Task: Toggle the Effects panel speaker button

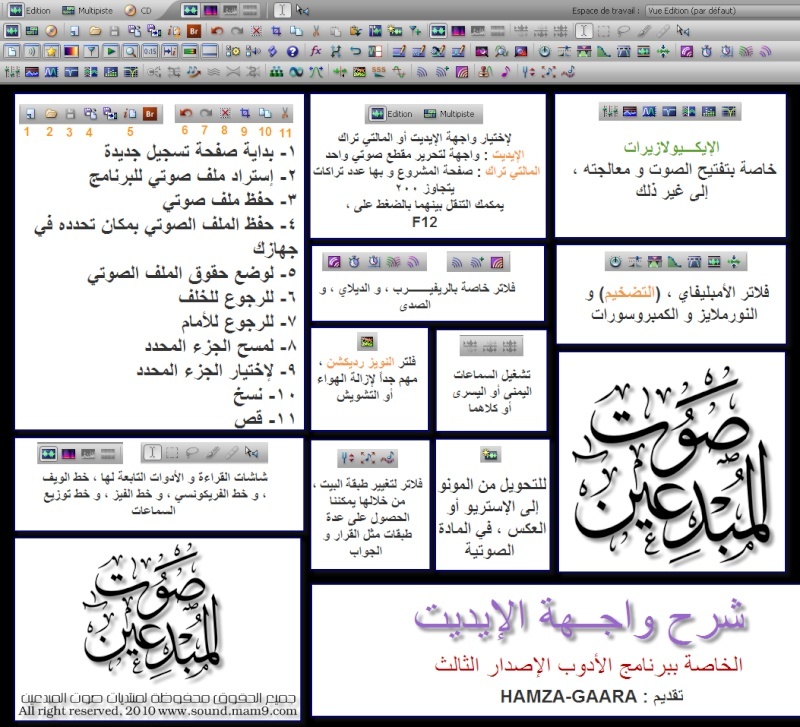Action: tap(32, 52)
